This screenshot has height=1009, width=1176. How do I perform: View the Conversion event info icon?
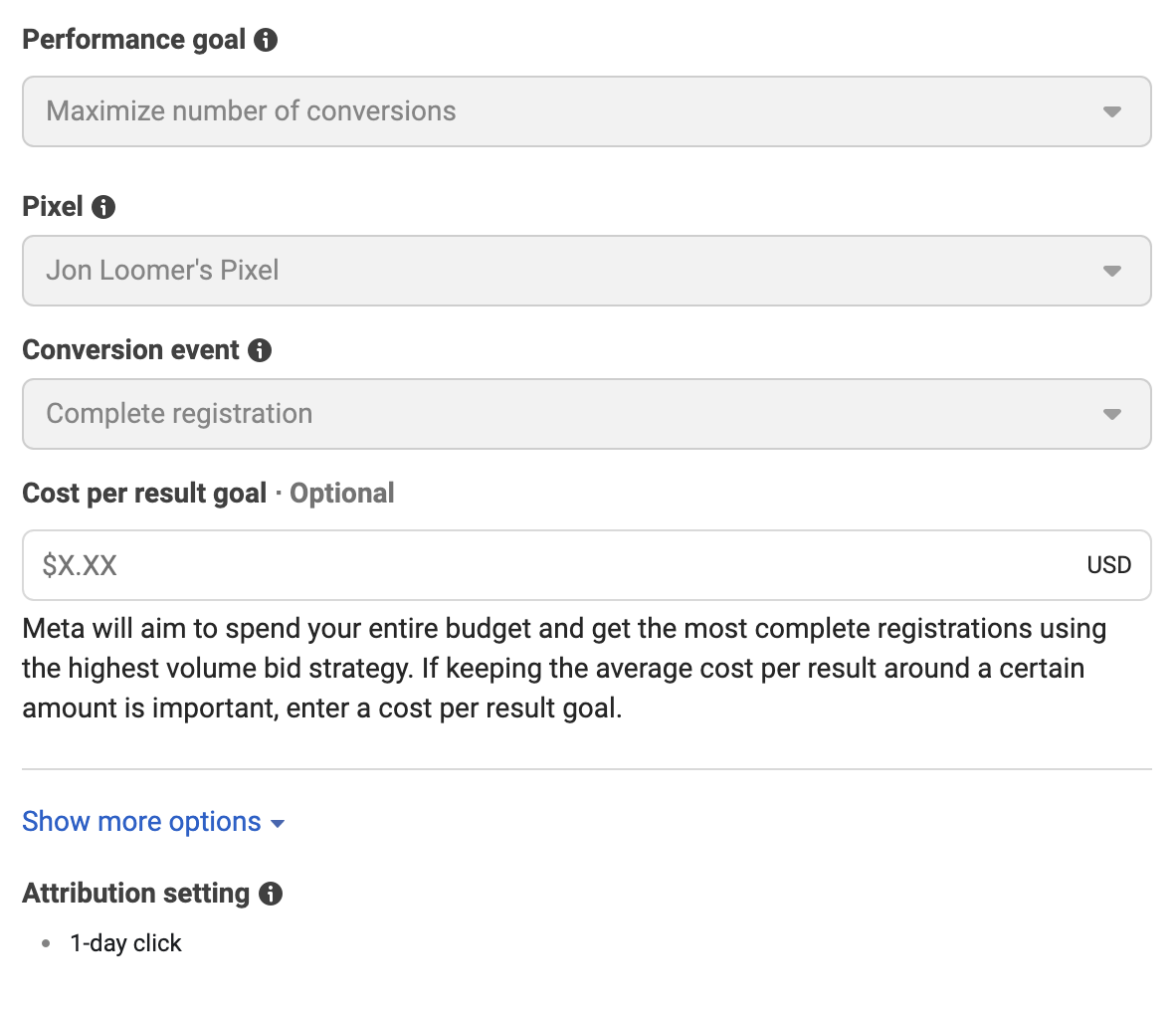pos(261,350)
